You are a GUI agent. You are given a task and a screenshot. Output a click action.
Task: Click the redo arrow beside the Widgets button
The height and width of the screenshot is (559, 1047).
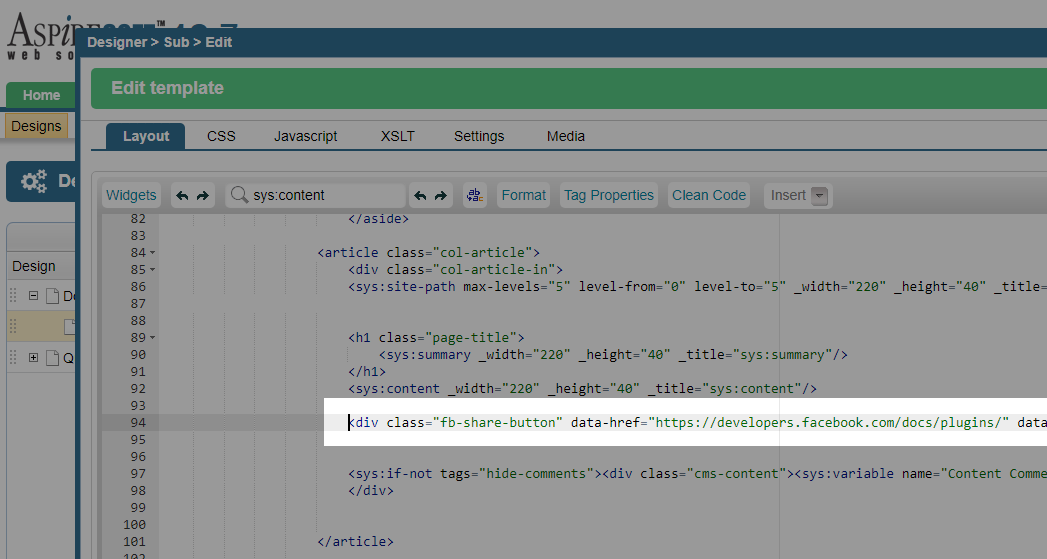point(203,196)
